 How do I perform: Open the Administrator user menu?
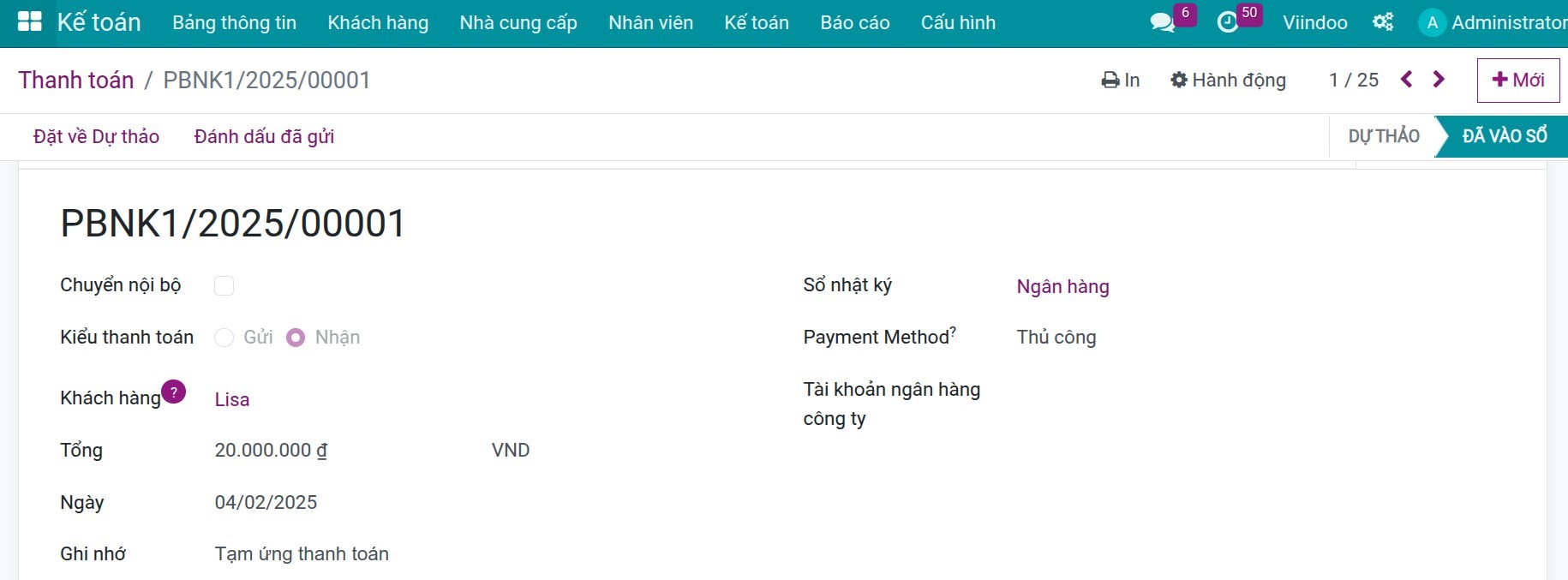[x=1493, y=23]
